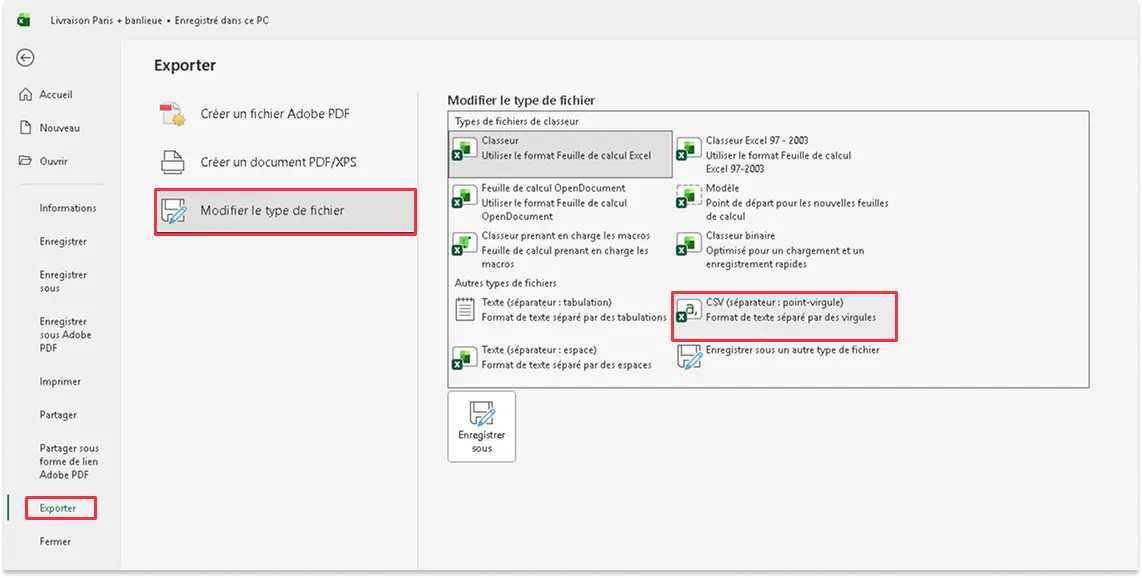Select the Classeur prenant en charge les macros icon
Screen dimensions: 1142x578
pos(463,243)
